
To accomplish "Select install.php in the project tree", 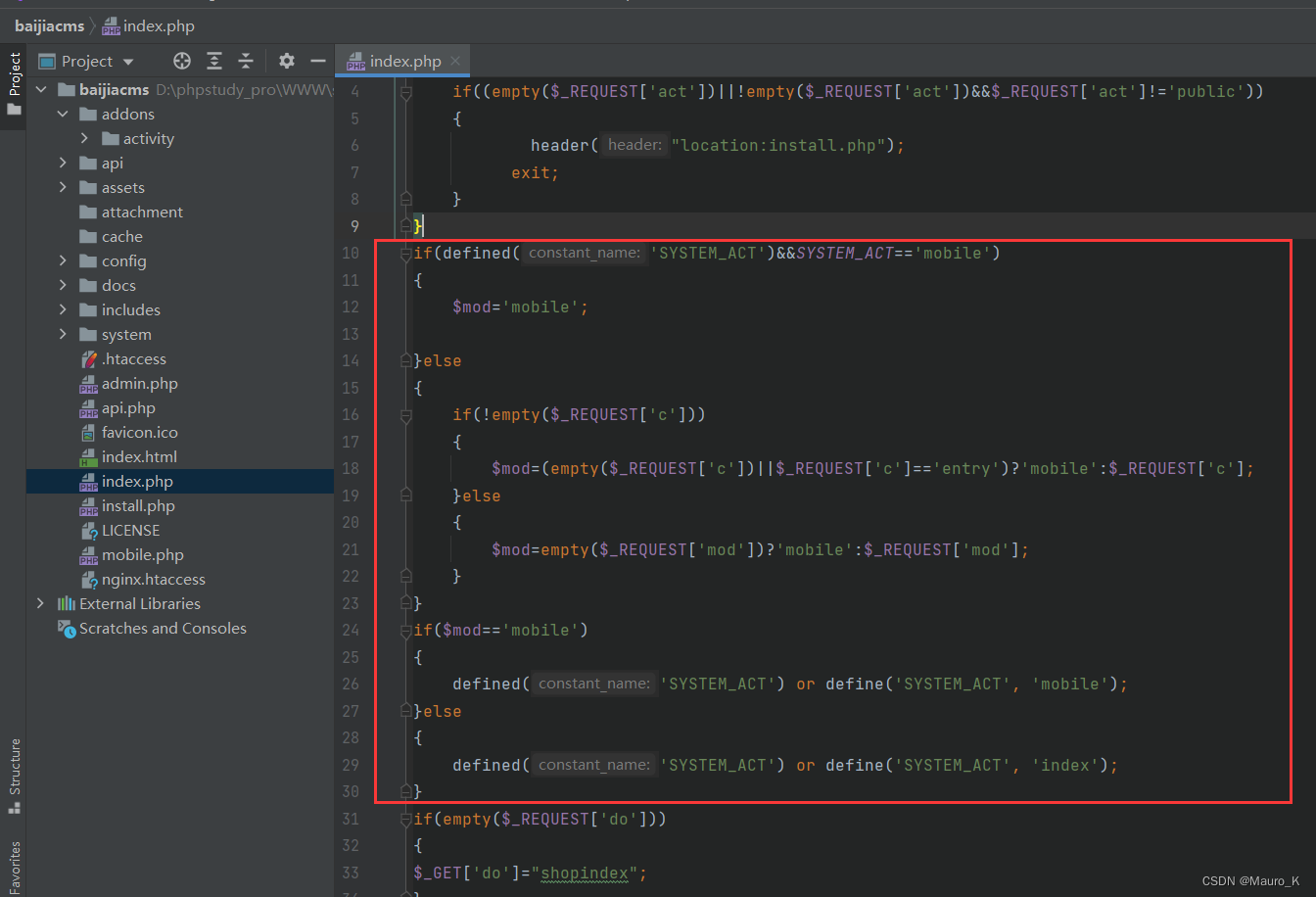I will [137, 506].
